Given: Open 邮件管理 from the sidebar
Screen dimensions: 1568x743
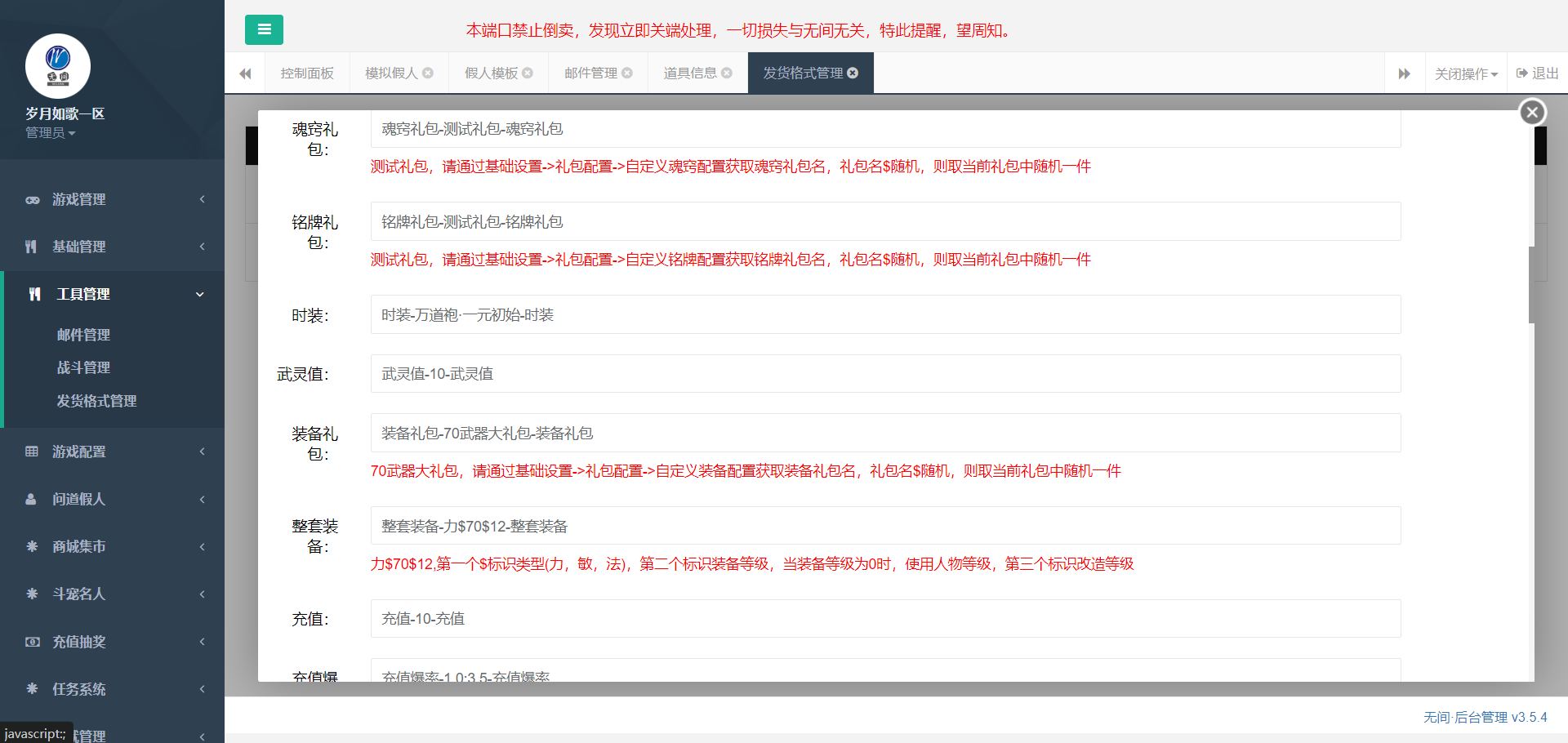Looking at the screenshot, I should (x=83, y=334).
